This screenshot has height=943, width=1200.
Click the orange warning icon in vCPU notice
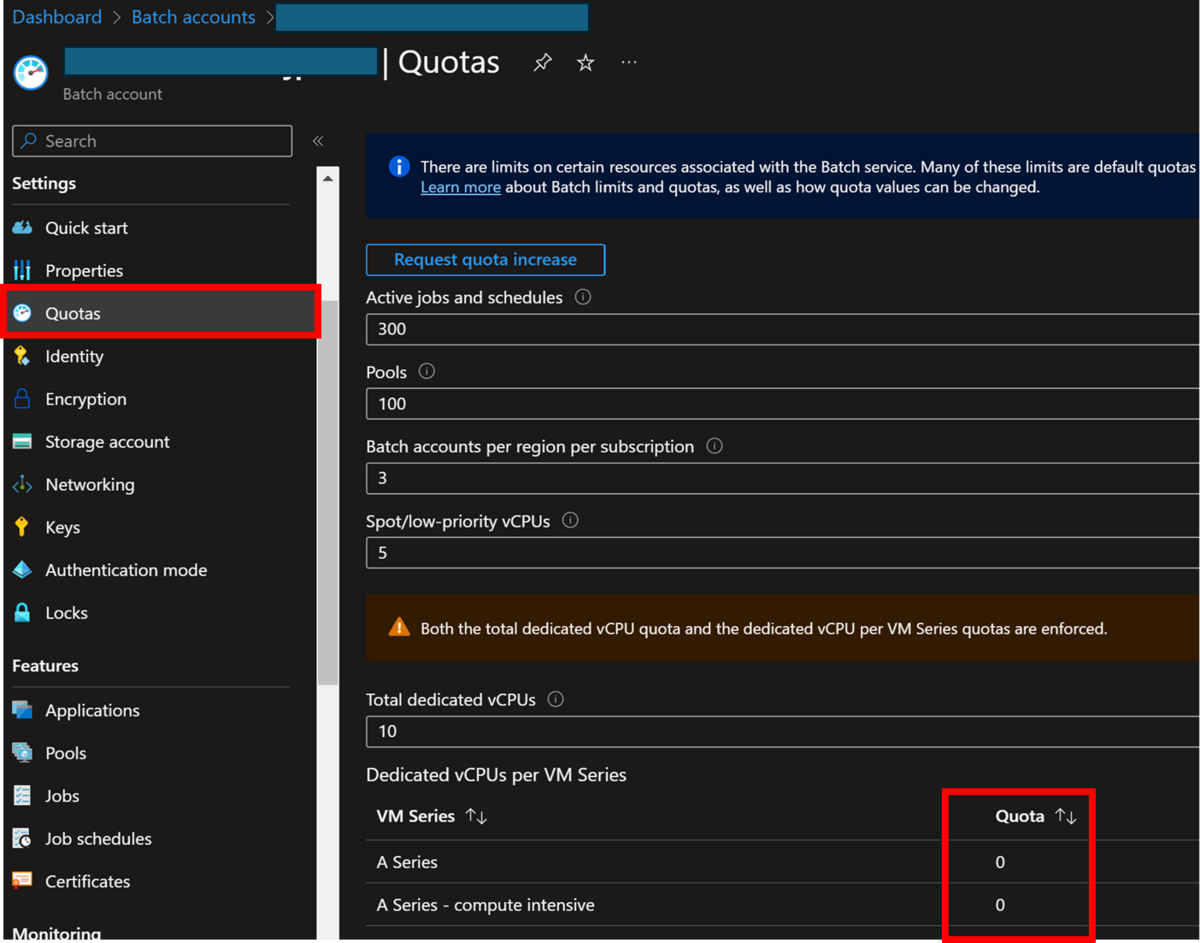pyautogui.click(x=399, y=628)
